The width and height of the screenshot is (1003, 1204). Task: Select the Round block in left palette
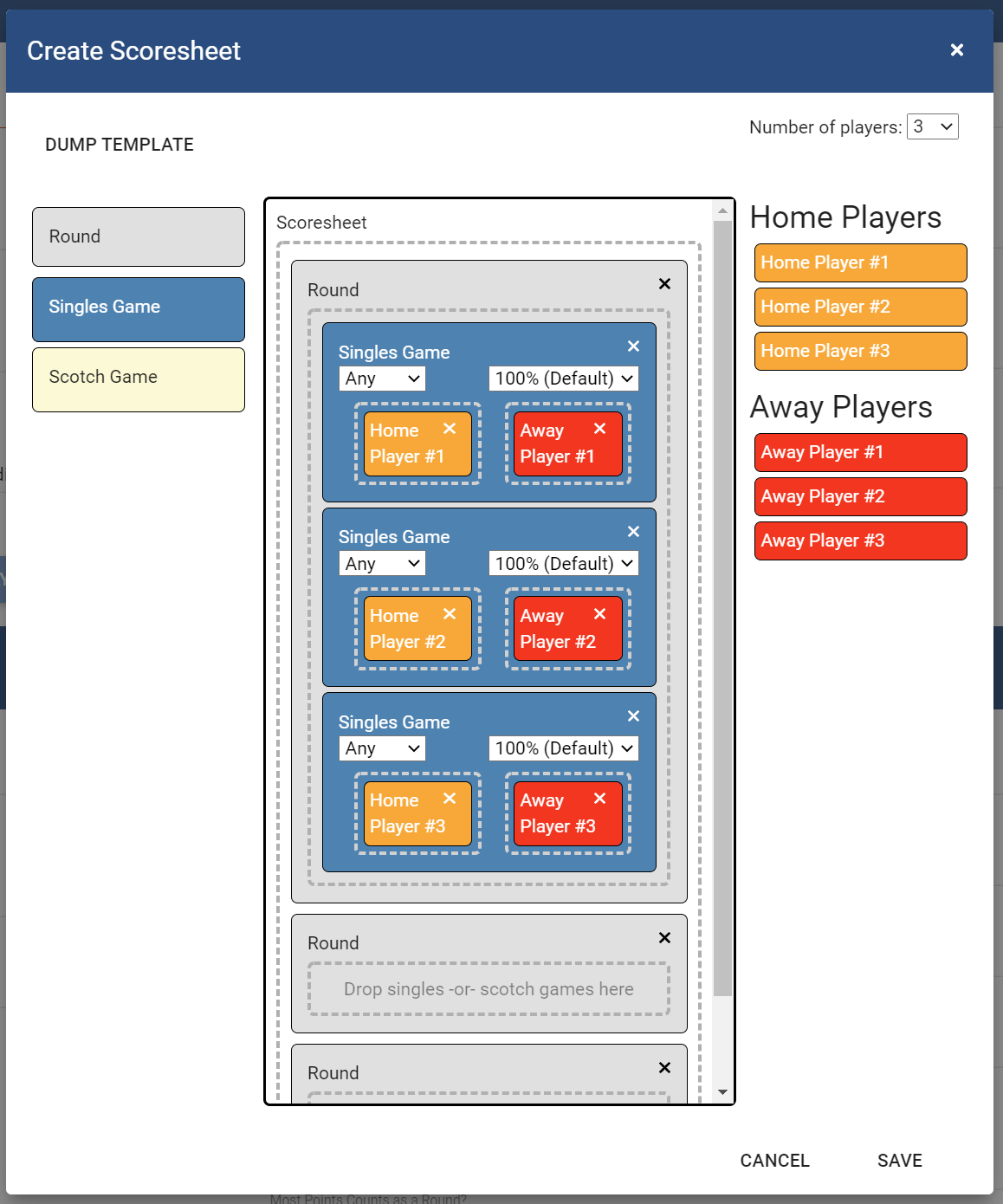tap(139, 236)
